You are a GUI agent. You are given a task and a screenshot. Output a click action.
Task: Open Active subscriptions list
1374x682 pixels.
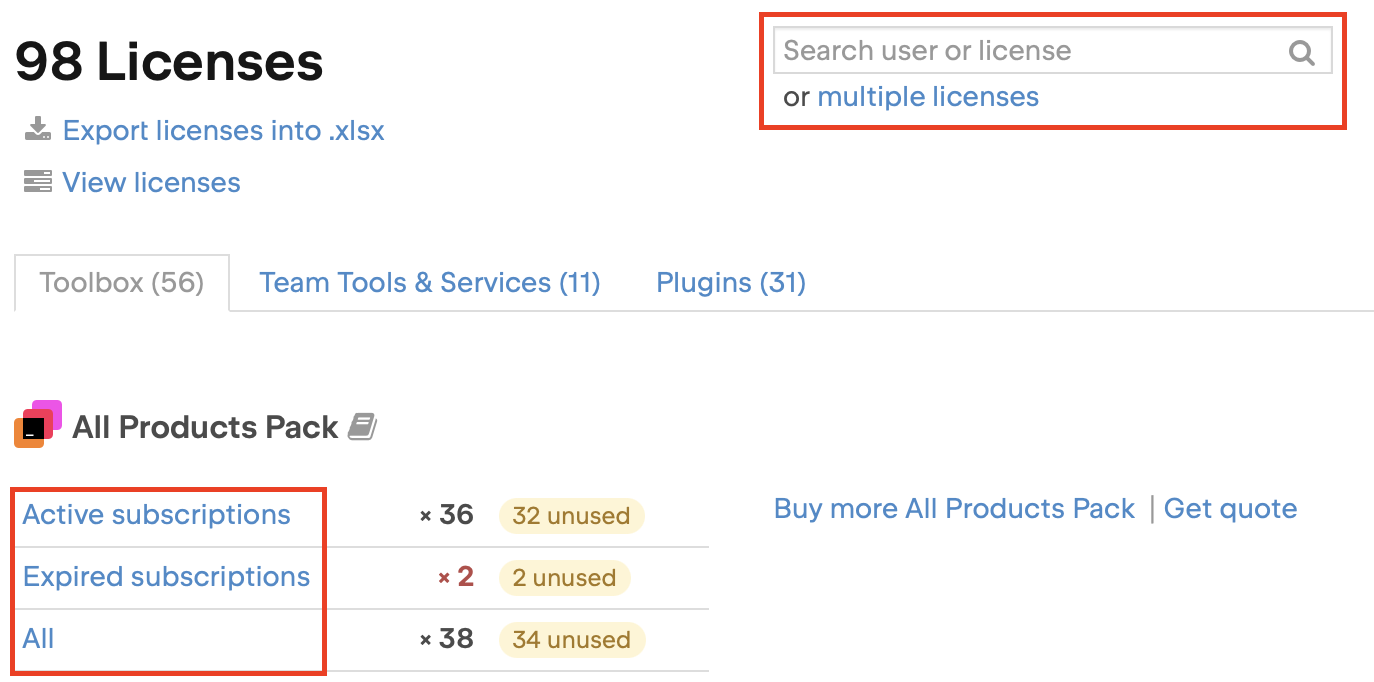coord(157,515)
